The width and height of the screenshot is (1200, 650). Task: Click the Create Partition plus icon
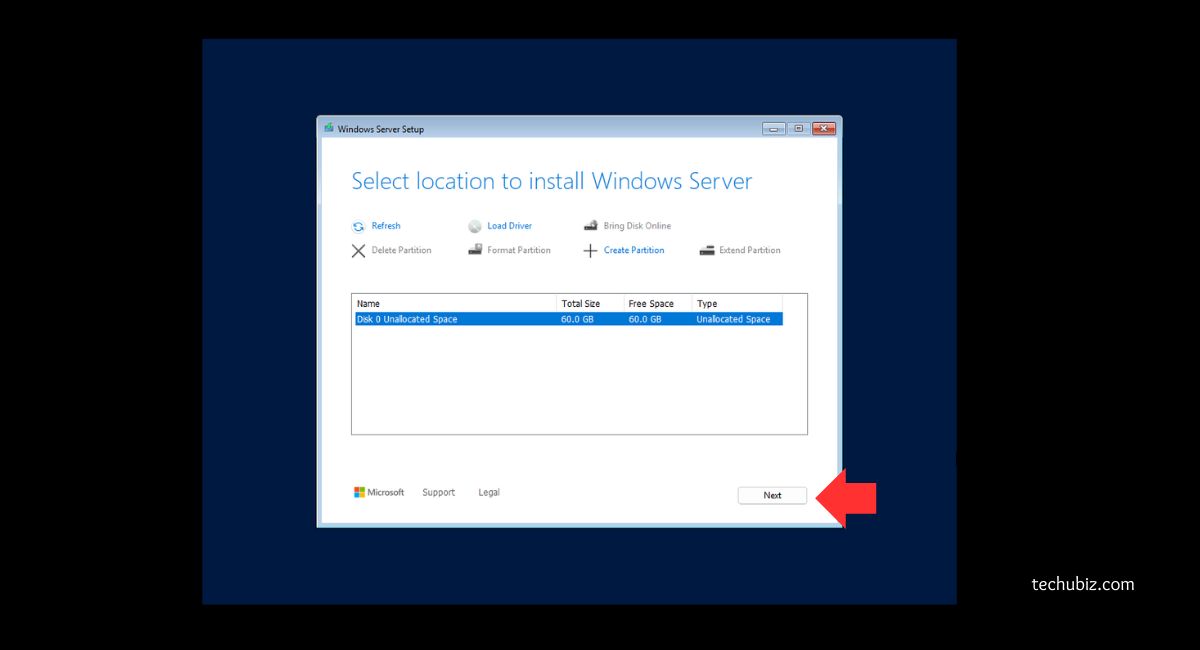[591, 251]
